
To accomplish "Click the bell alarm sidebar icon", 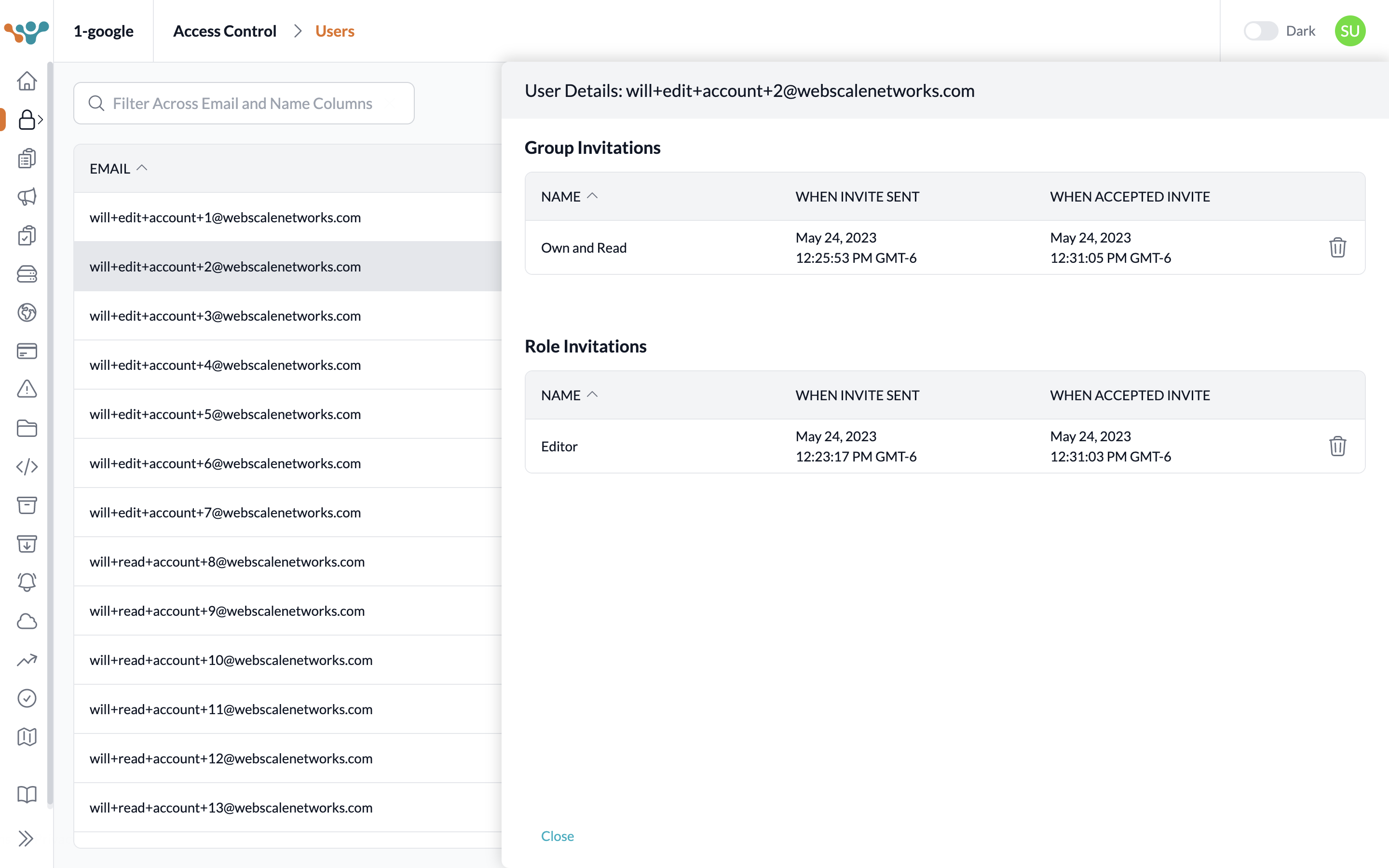I will pos(27,582).
